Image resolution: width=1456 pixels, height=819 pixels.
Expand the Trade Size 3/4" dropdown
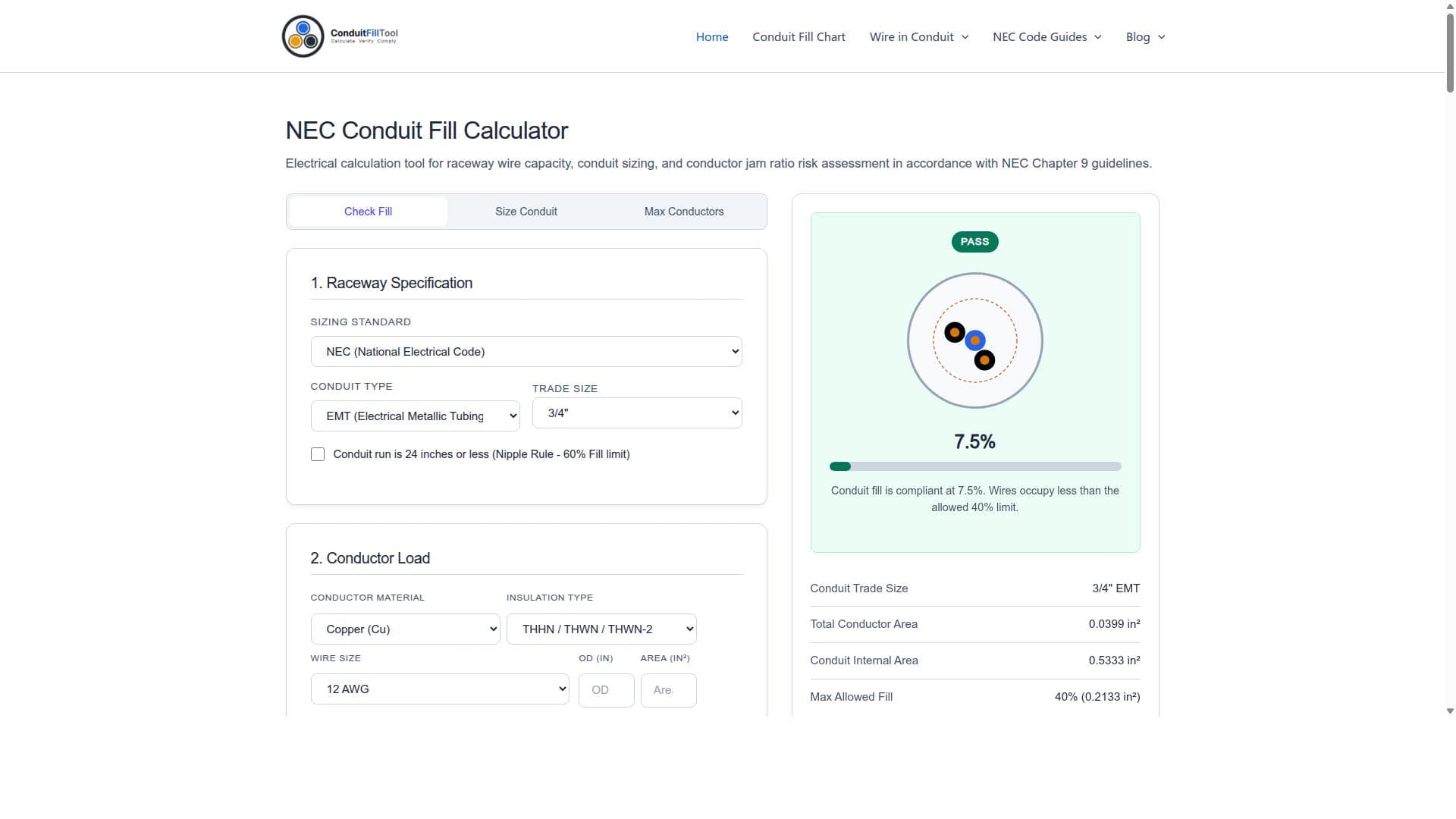[637, 413]
